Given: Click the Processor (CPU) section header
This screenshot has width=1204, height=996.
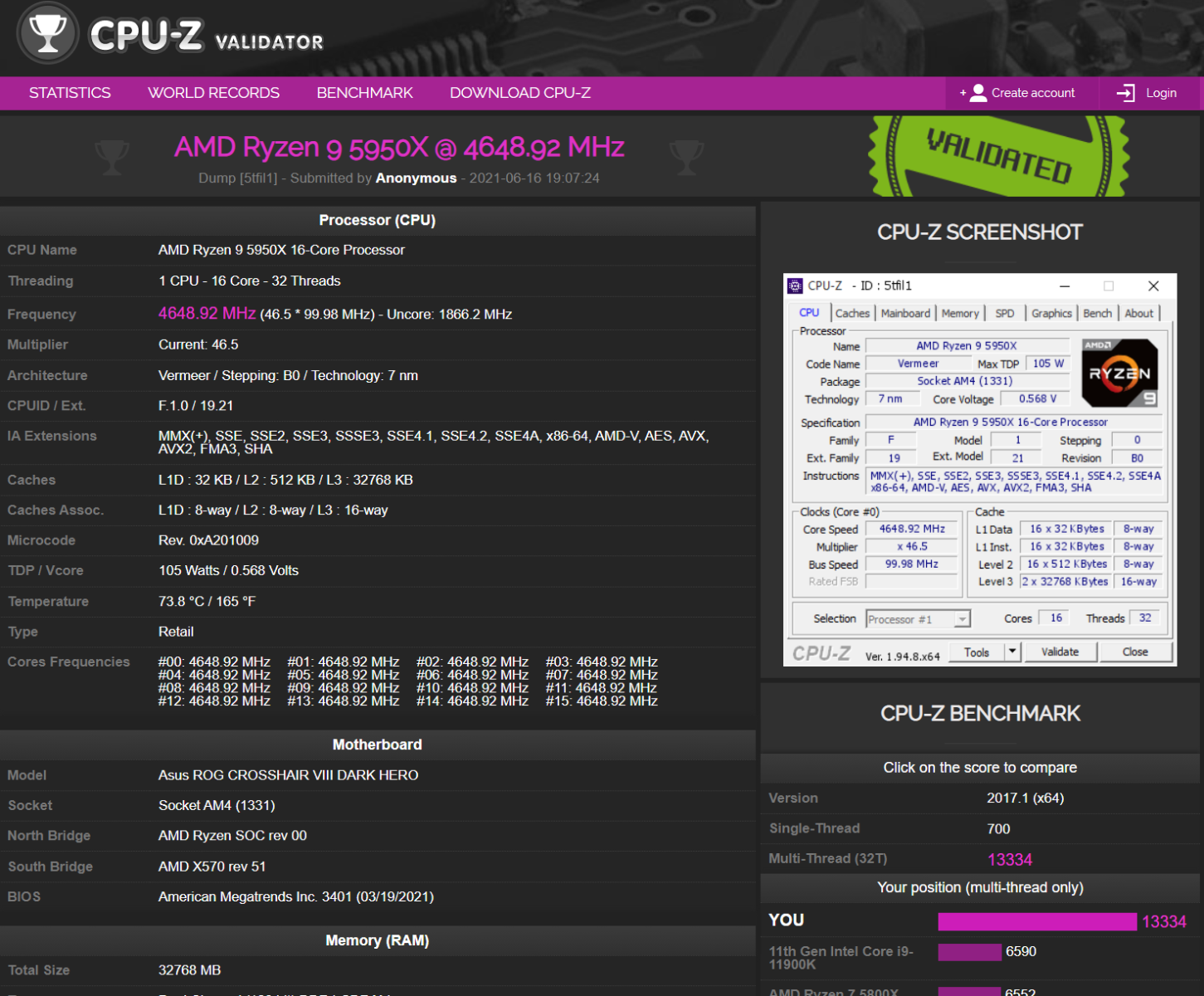Looking at the screenshot, I should coord(378,220).
